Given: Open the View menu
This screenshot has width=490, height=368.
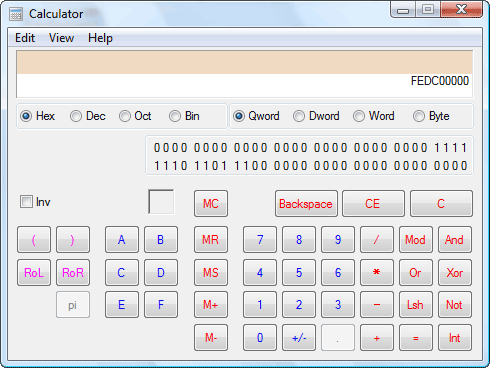Looking at the screenshot, I should click(61, 38).
